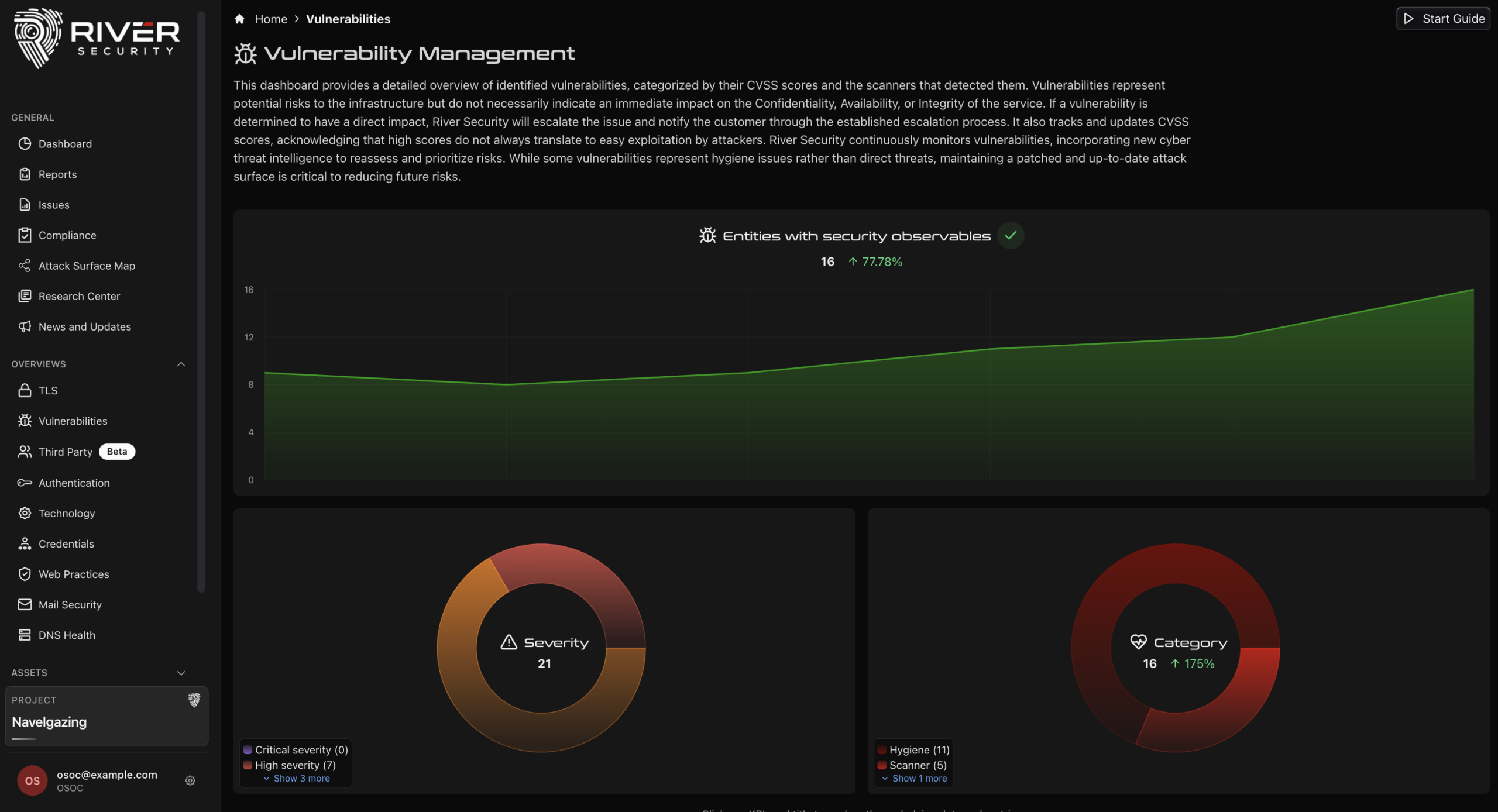Click the Mail Security envelope icon
Image resolution: width=1498 pixels, height=812 pixels.
25,604
